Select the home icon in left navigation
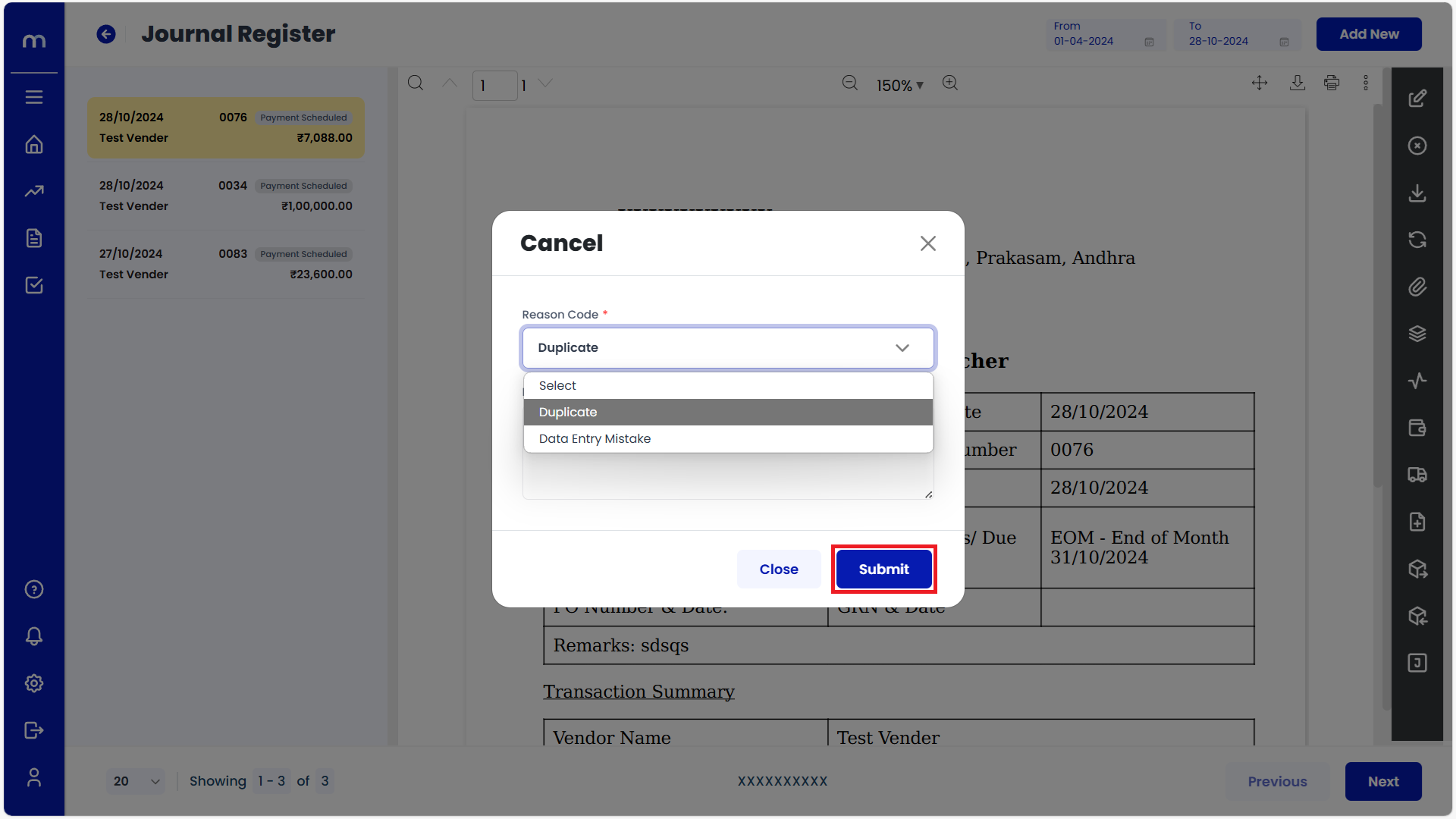This screenshot has width=1456, height=819. (x=33, y=144)
